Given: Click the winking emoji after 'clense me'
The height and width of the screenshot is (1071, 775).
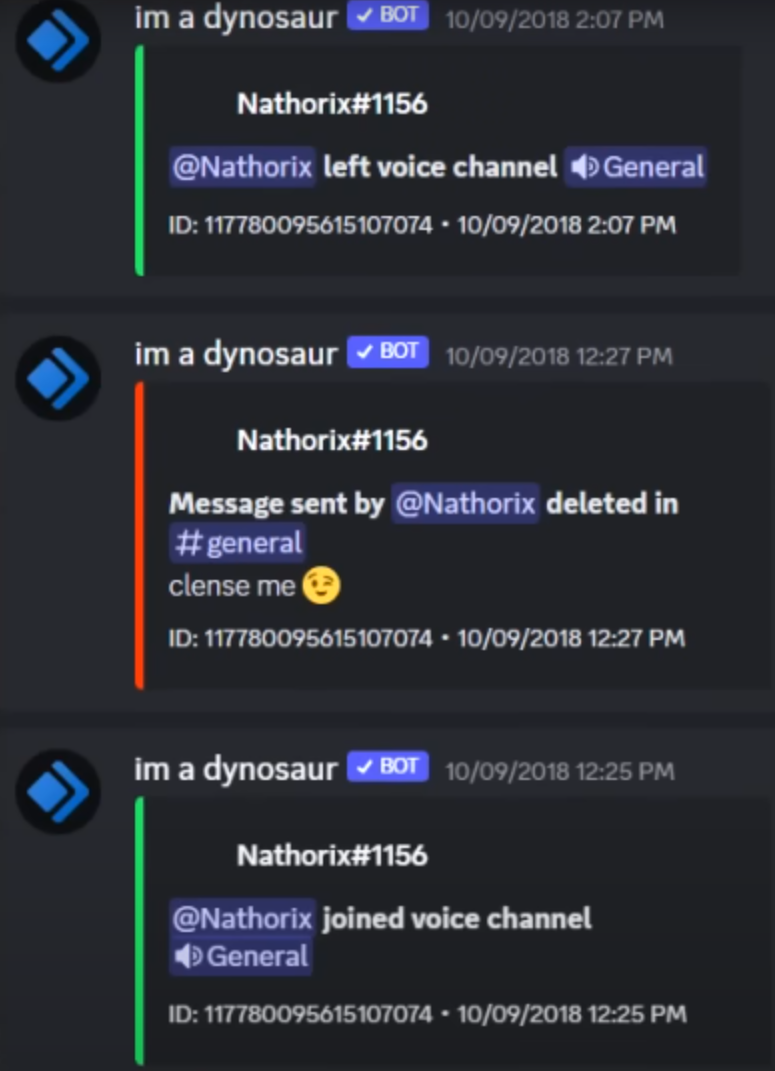Looking at the screenshot, I should 321,585.
